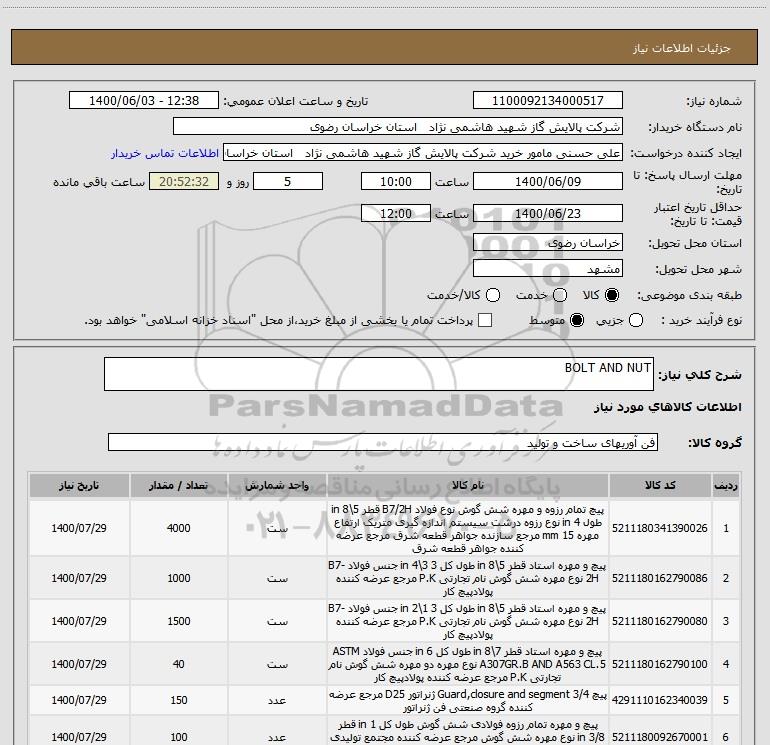Click the quantity 4000 in row 1
Screen dimensions: 770x745
[x=178, y=528]
